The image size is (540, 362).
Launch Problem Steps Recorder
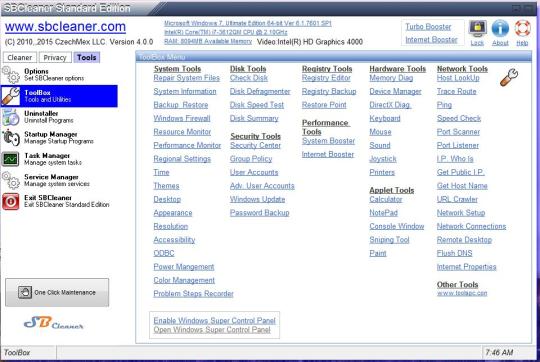[194, 294]
